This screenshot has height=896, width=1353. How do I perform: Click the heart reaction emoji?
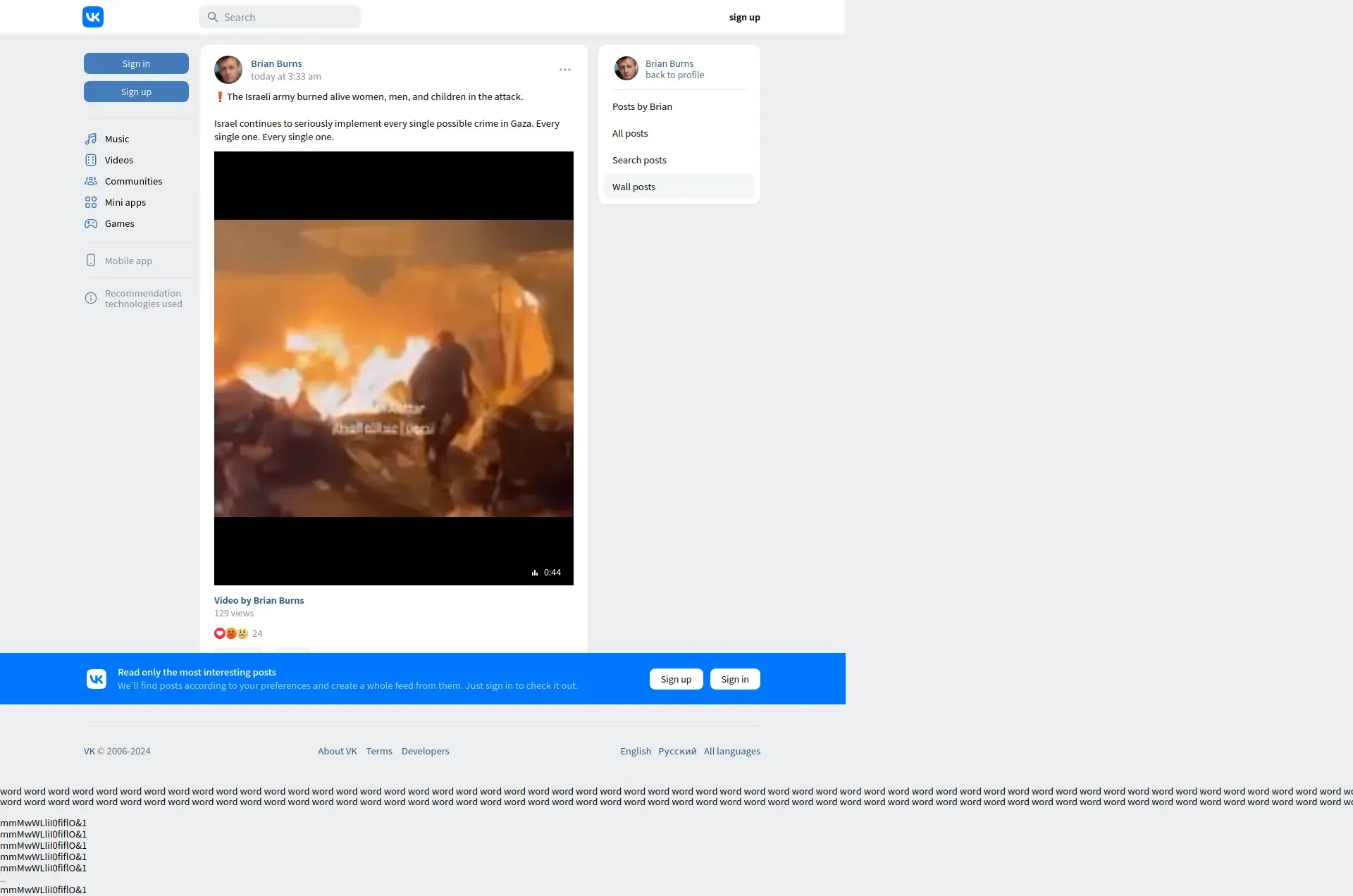coord(219,633)
